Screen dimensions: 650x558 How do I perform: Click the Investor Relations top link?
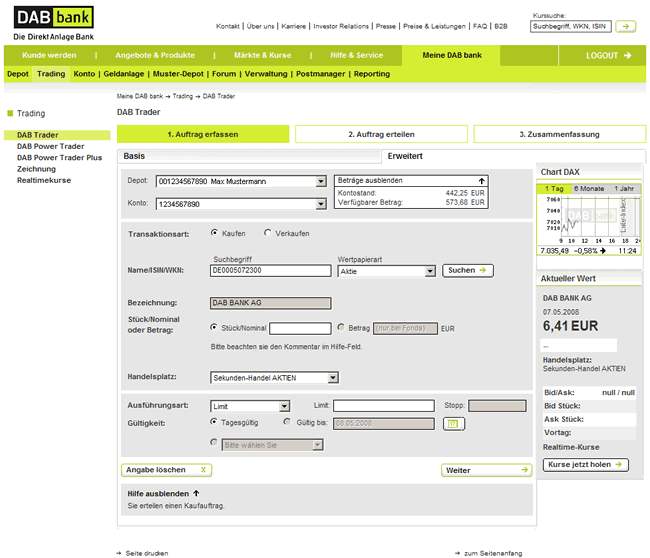(341, 26)
